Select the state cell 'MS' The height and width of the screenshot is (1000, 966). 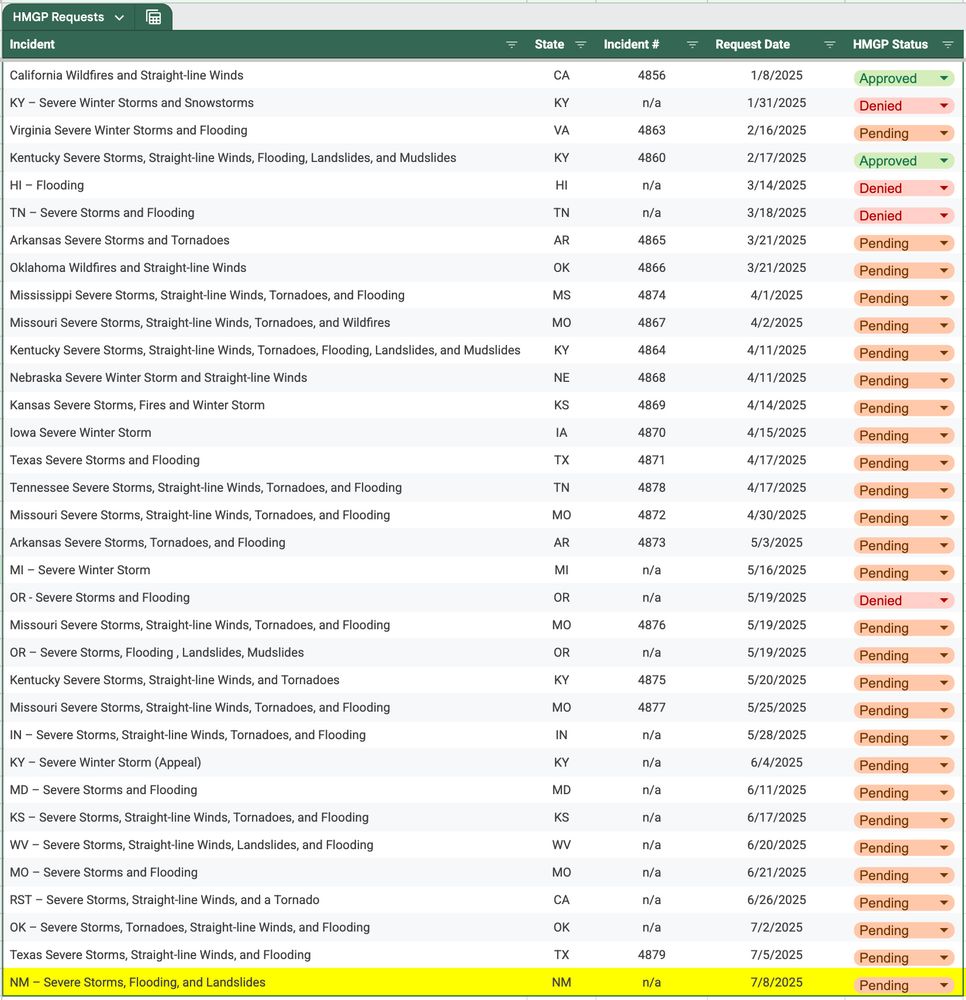pos(561,295)
